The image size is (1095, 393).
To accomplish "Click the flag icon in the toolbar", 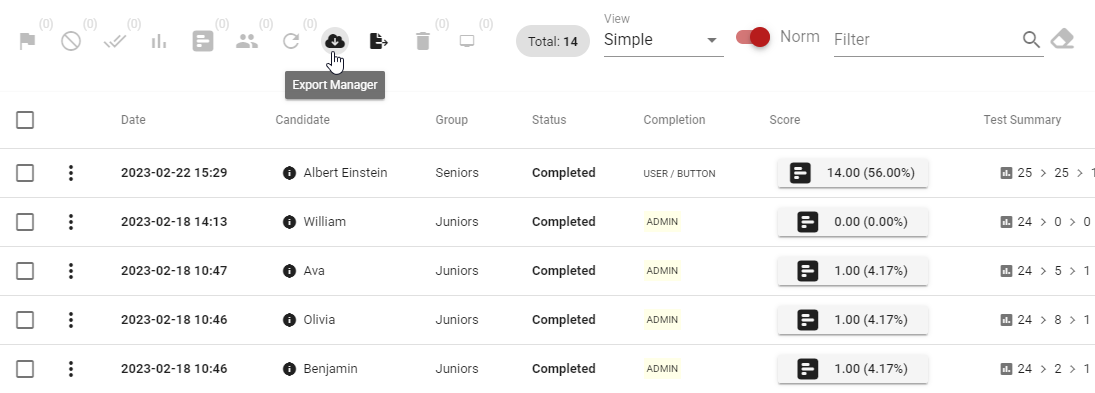I will [27, 42].
